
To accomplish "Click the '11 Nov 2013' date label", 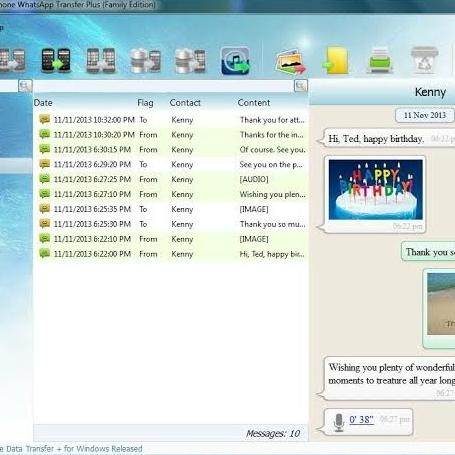I will click(x=425, y=115).
